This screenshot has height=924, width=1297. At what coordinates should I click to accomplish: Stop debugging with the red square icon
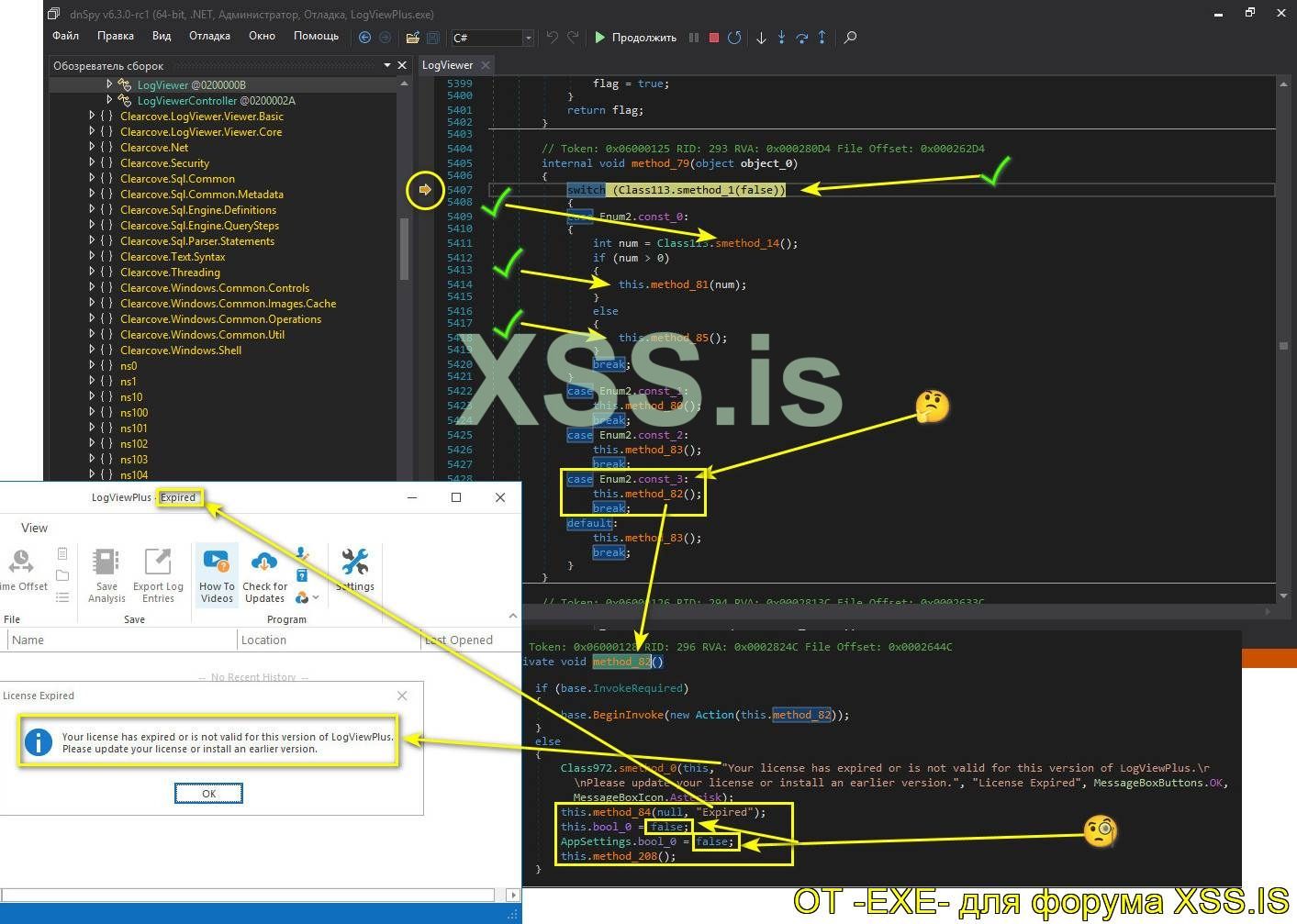tap(714, 38)
